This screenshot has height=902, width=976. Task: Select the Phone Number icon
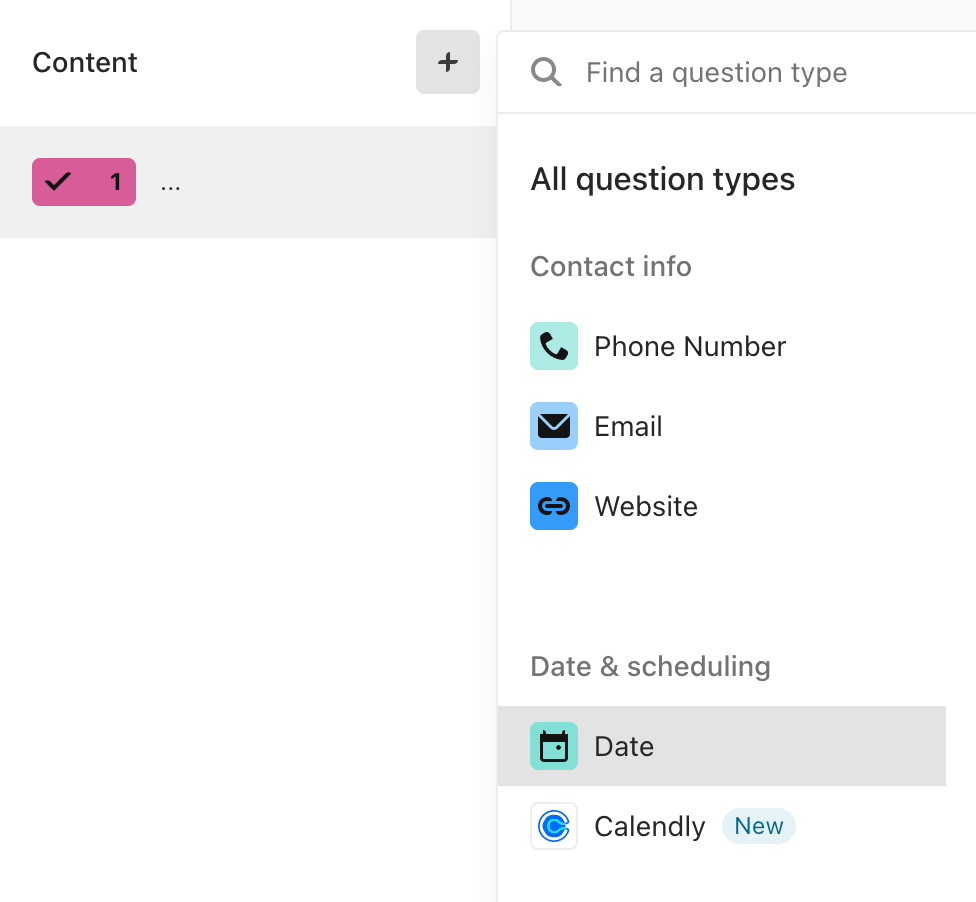click(554, 346)
